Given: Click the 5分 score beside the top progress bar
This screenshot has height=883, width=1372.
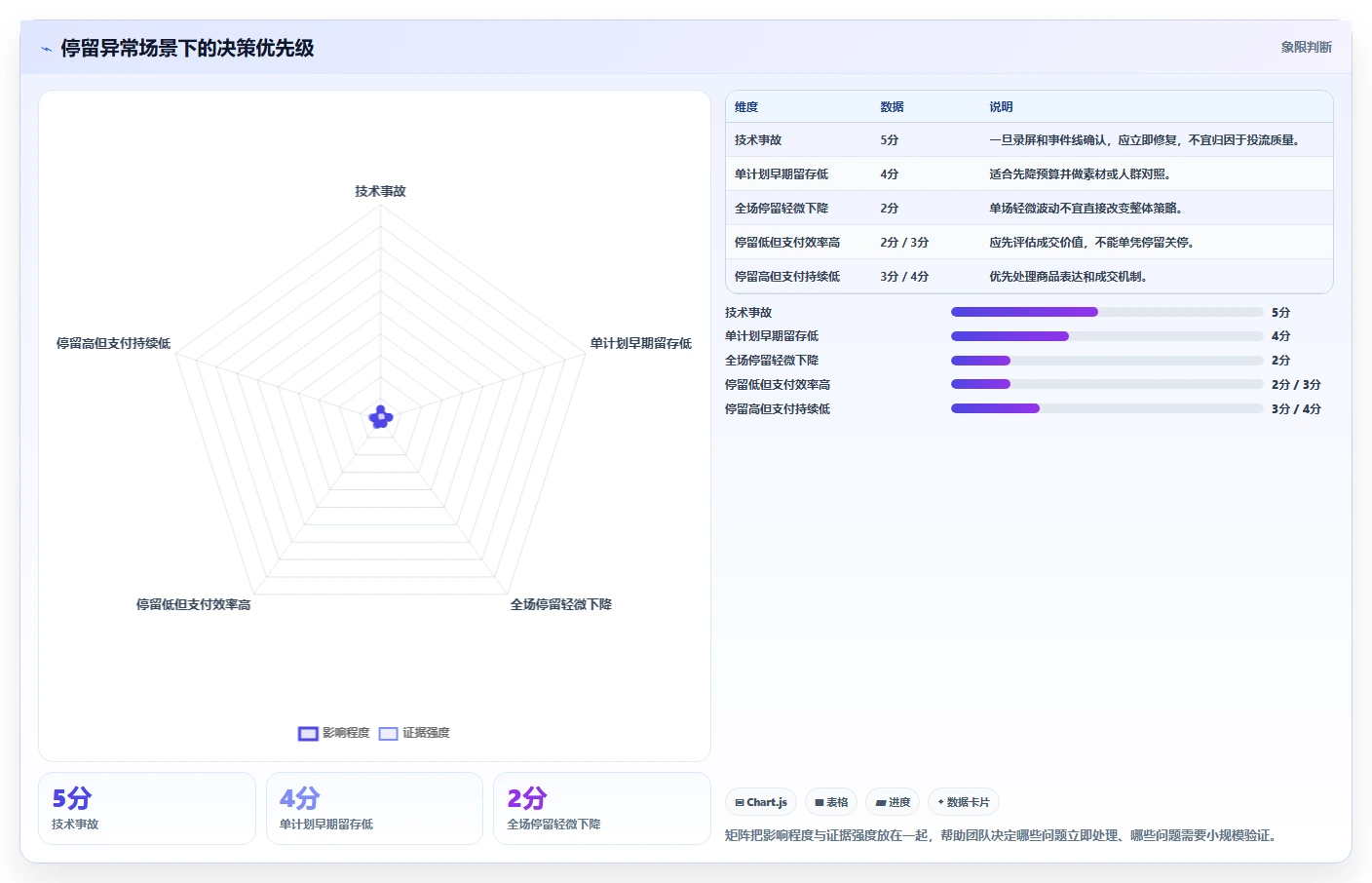Looking at the screenshot, I should tap(1280, 312).
